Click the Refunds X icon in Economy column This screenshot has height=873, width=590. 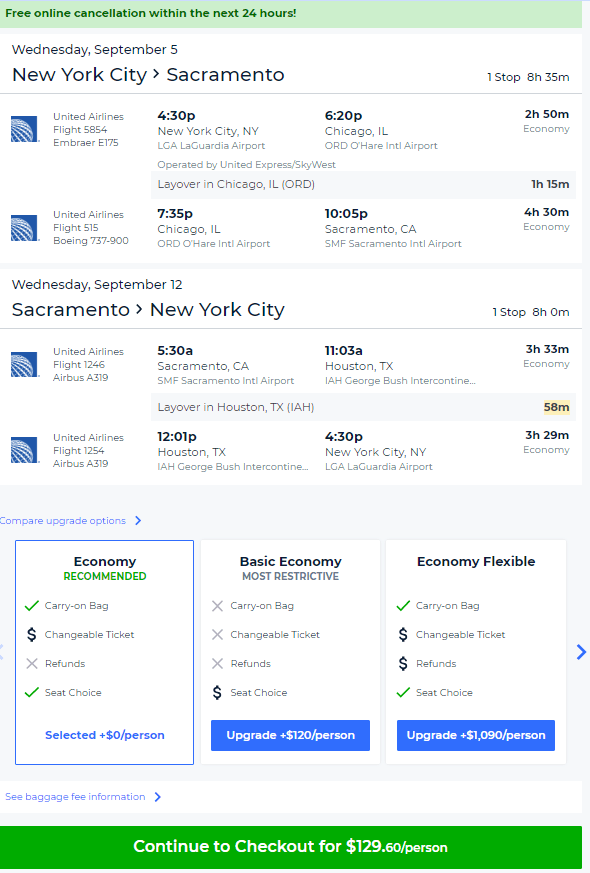click(x=30, y=663)
